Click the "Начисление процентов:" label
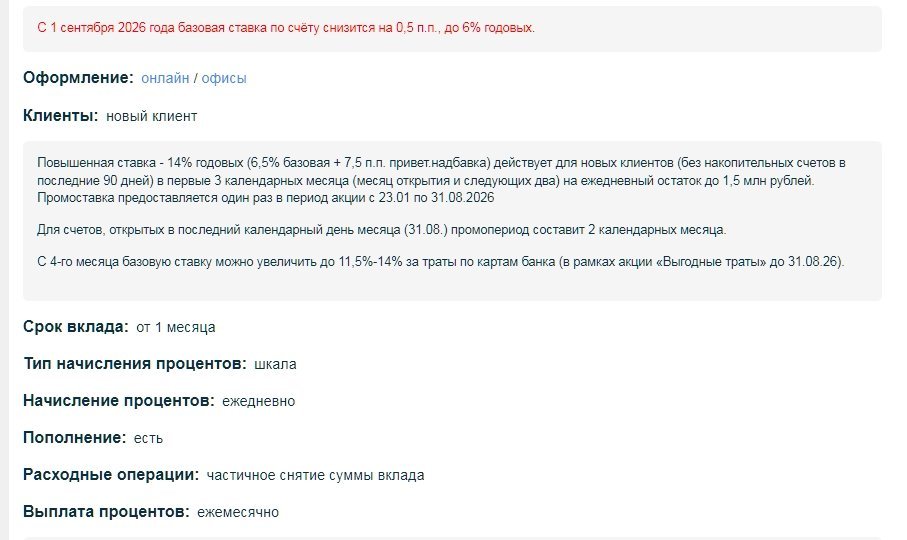 119,401
